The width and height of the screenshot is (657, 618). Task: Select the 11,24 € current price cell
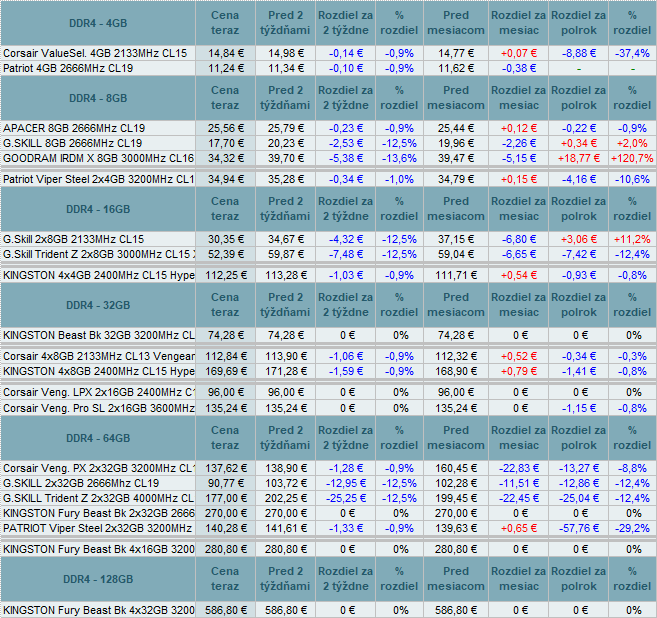[x=225, y=68]
